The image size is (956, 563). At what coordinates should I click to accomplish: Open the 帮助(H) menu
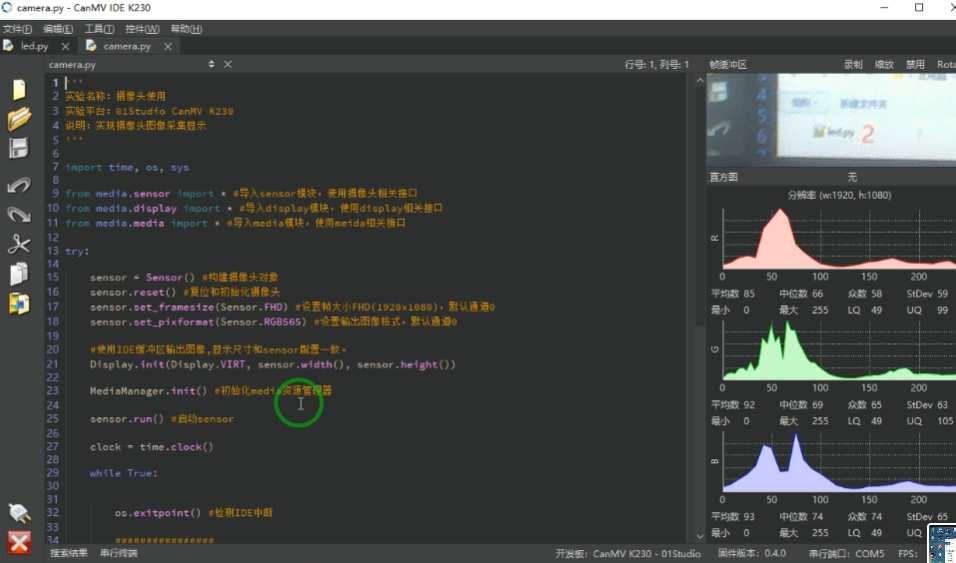point(186,29)
